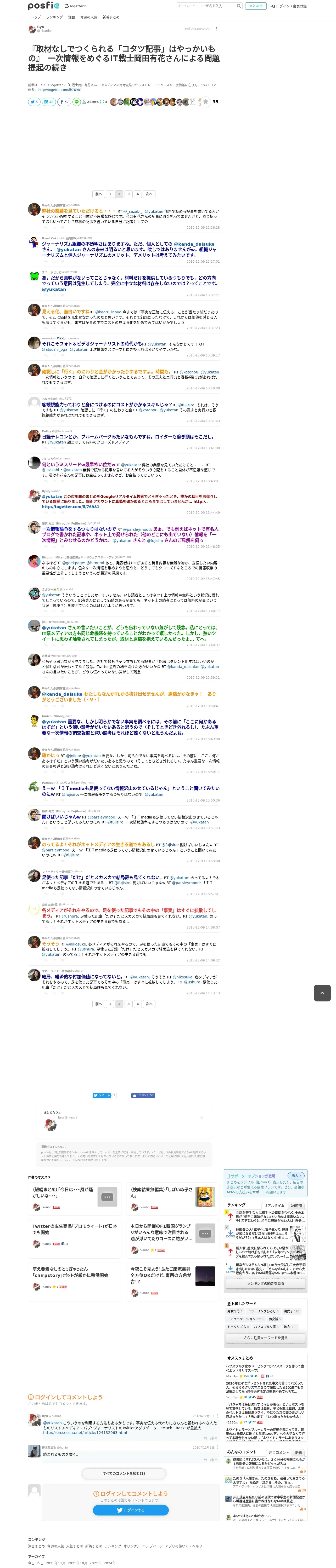Open the 注目 navigation item

pos(71,17)
